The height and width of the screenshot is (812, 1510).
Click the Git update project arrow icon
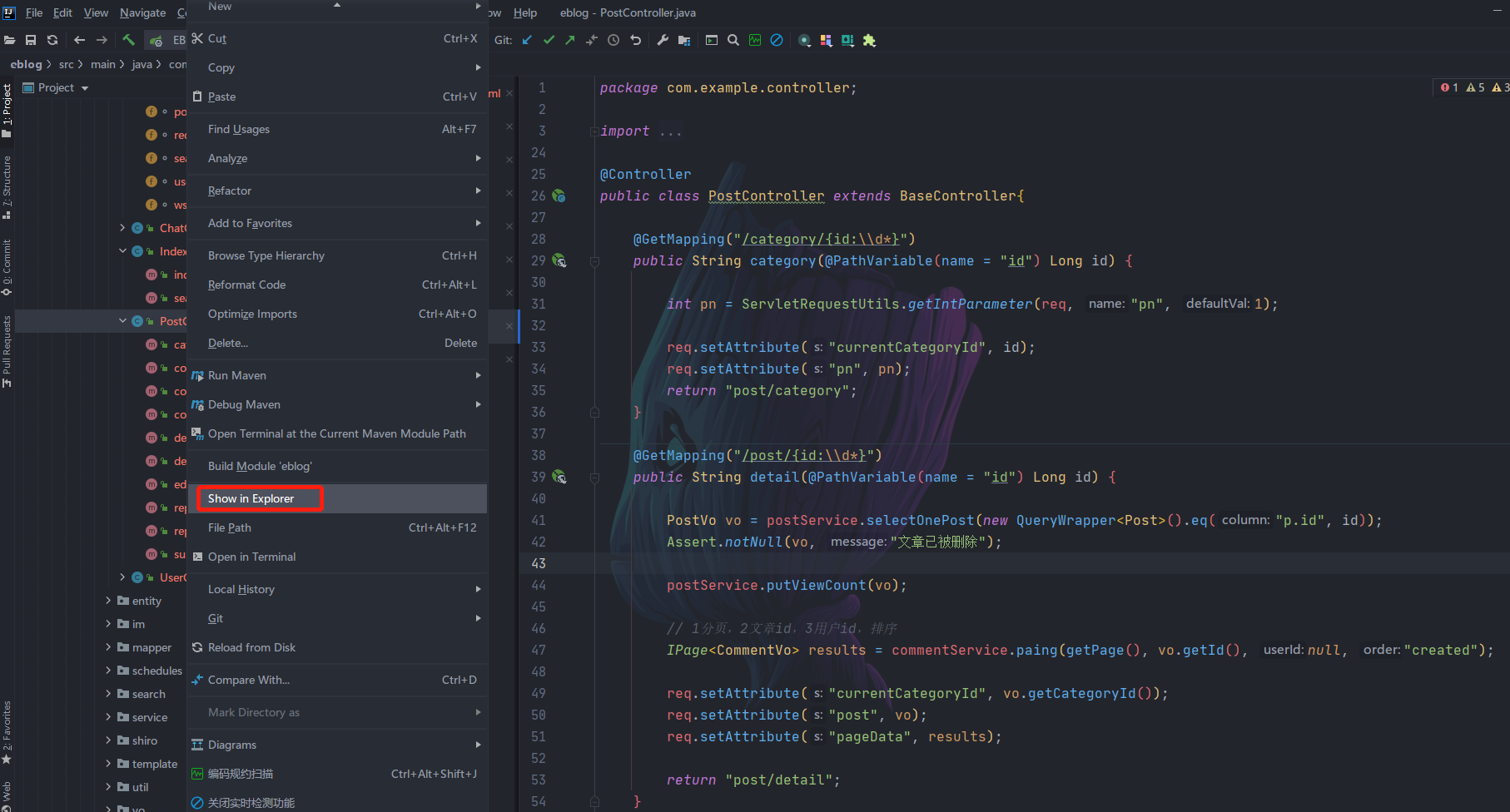(x=527, y=40)
